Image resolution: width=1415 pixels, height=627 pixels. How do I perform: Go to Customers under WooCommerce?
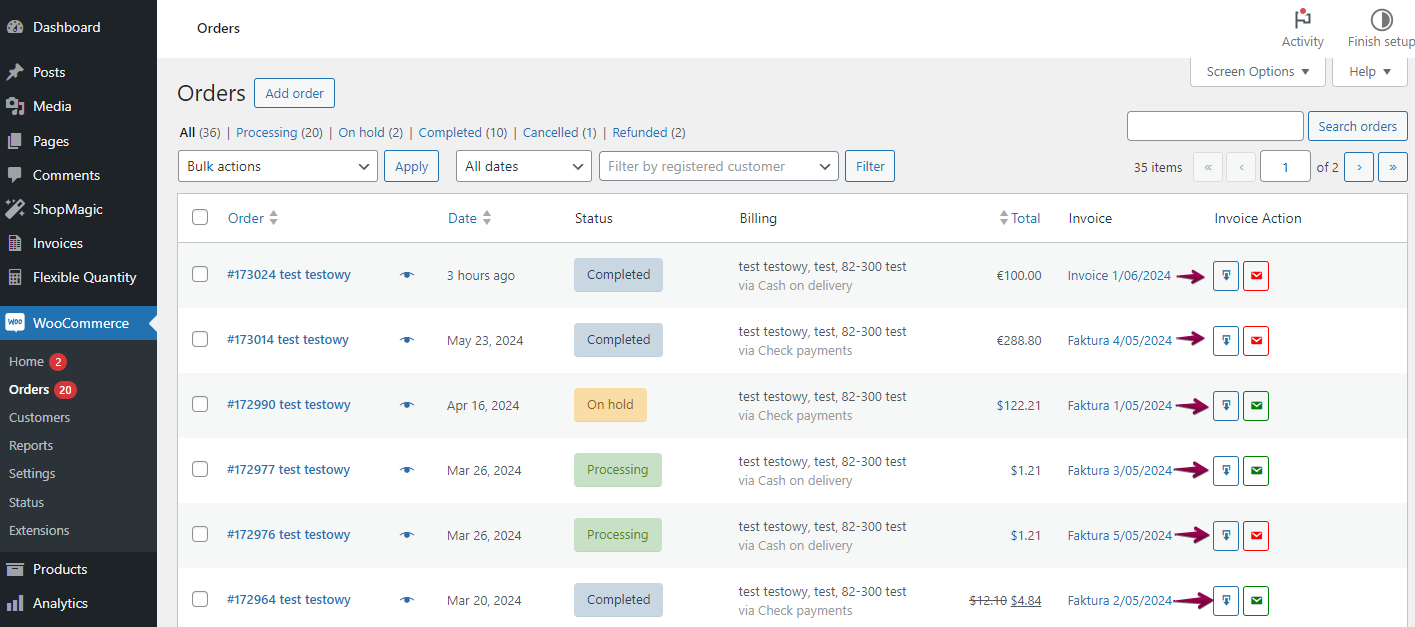[40, 418]
